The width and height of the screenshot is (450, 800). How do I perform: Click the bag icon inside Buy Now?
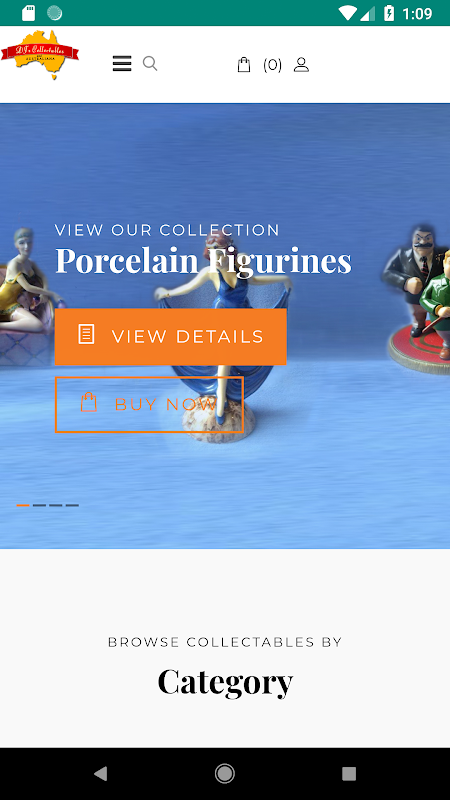89,402
